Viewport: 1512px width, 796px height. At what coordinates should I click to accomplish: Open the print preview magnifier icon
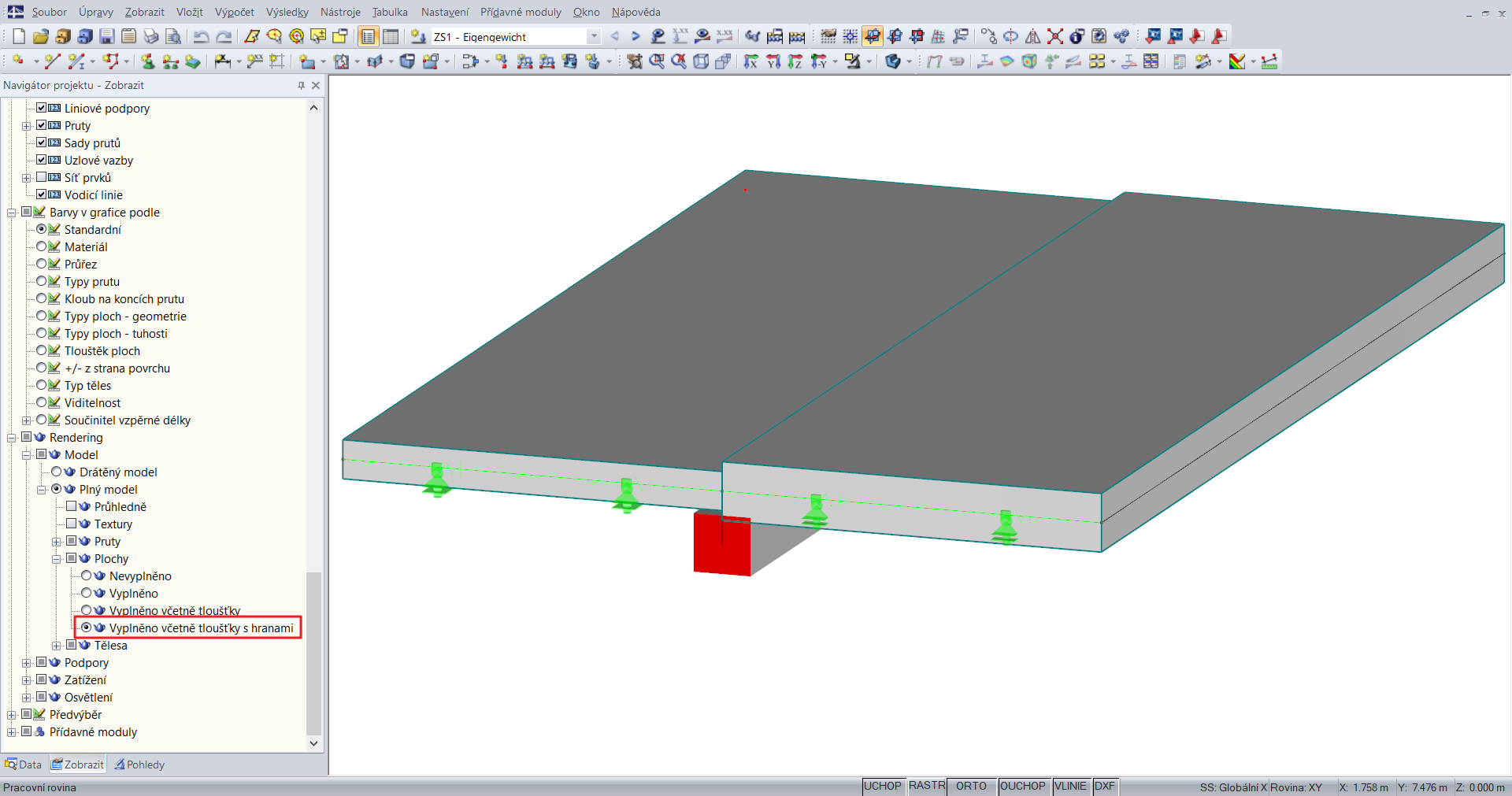click(173, 36)
